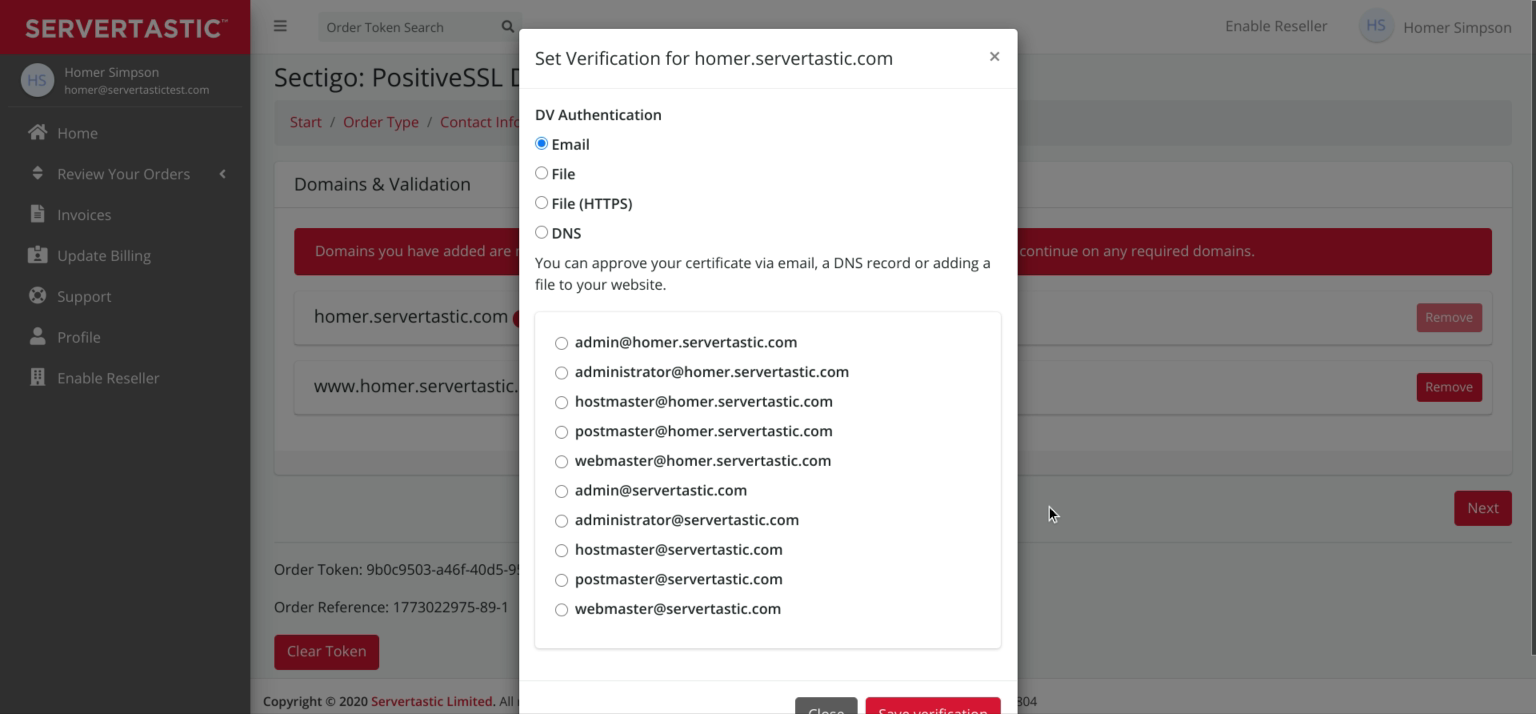Click the Servertastic logo
Viewport: 1536px width, 714px height.
point(125,28)
